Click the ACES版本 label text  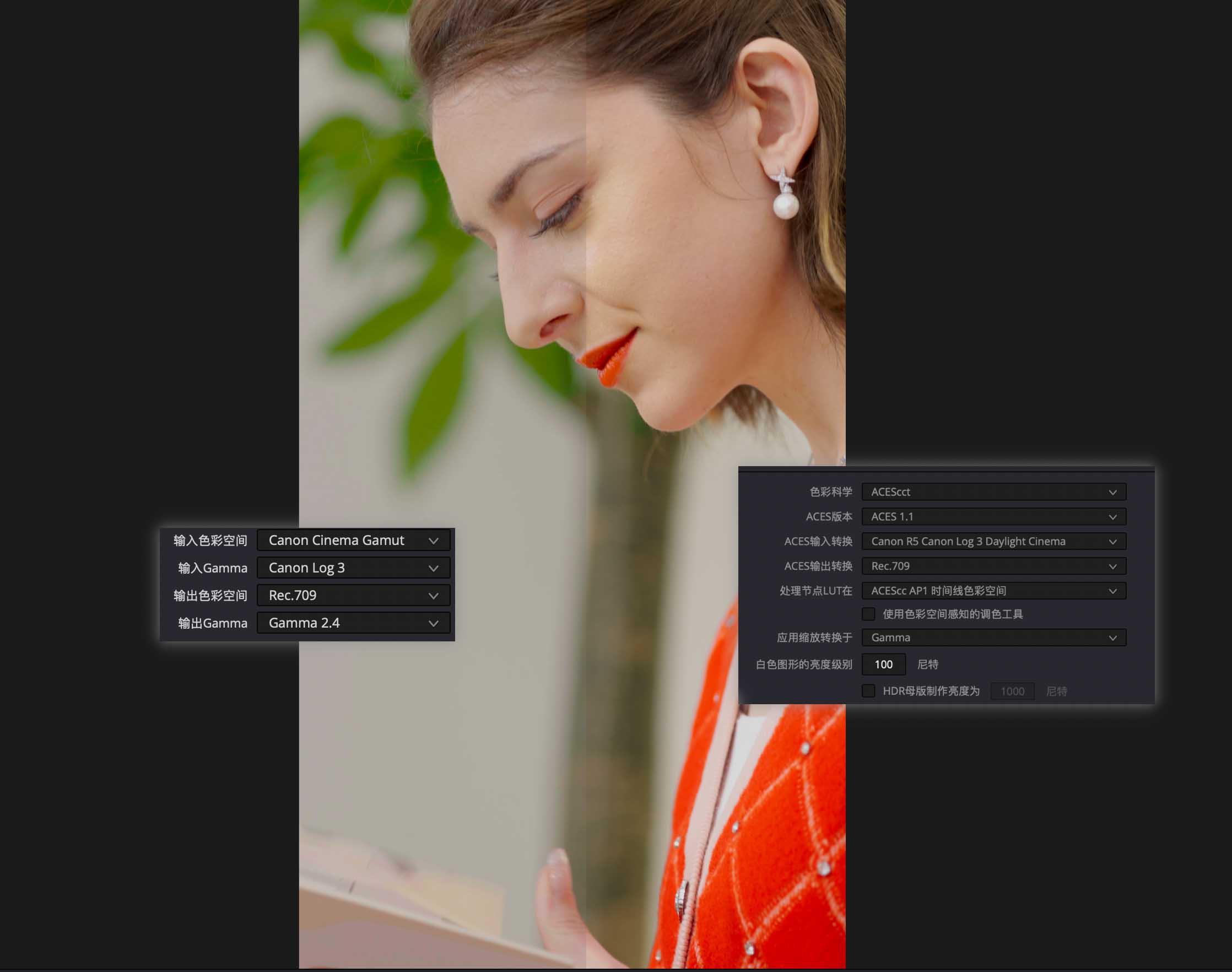click(x=829, y=517)
